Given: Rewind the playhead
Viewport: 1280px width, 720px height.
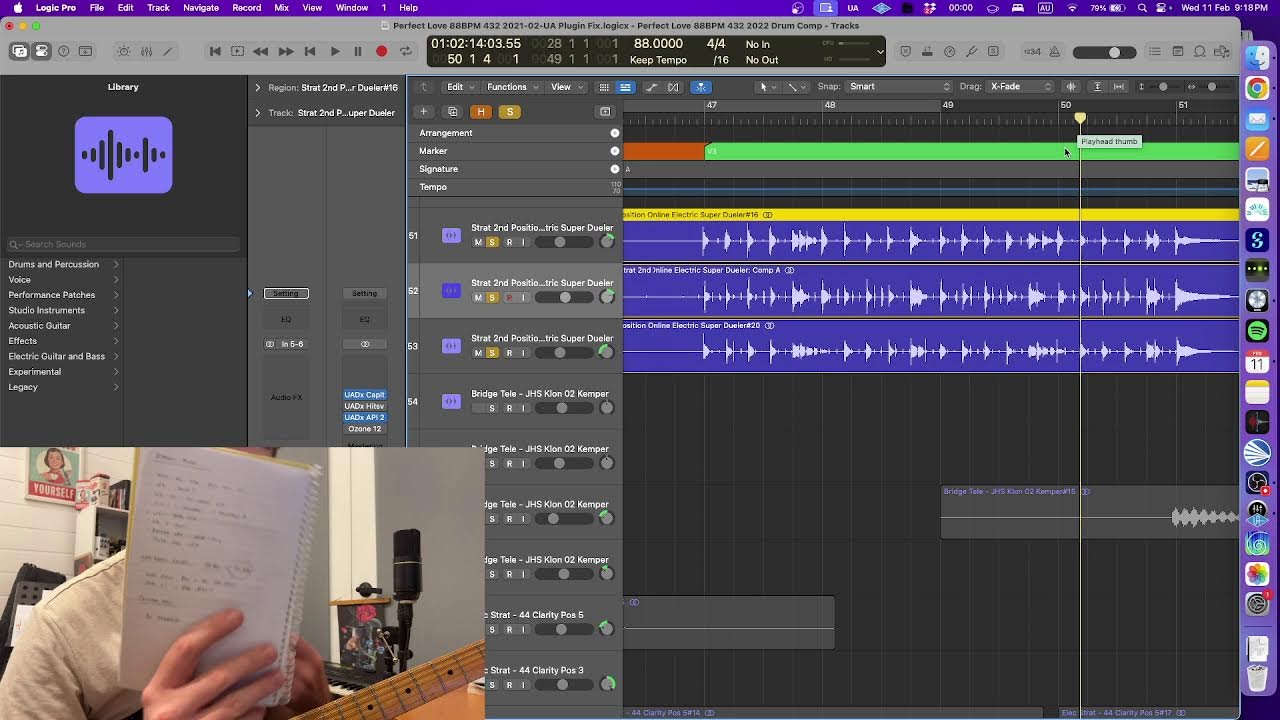Looking at the screenshot, I should click(x=261, y=51).
